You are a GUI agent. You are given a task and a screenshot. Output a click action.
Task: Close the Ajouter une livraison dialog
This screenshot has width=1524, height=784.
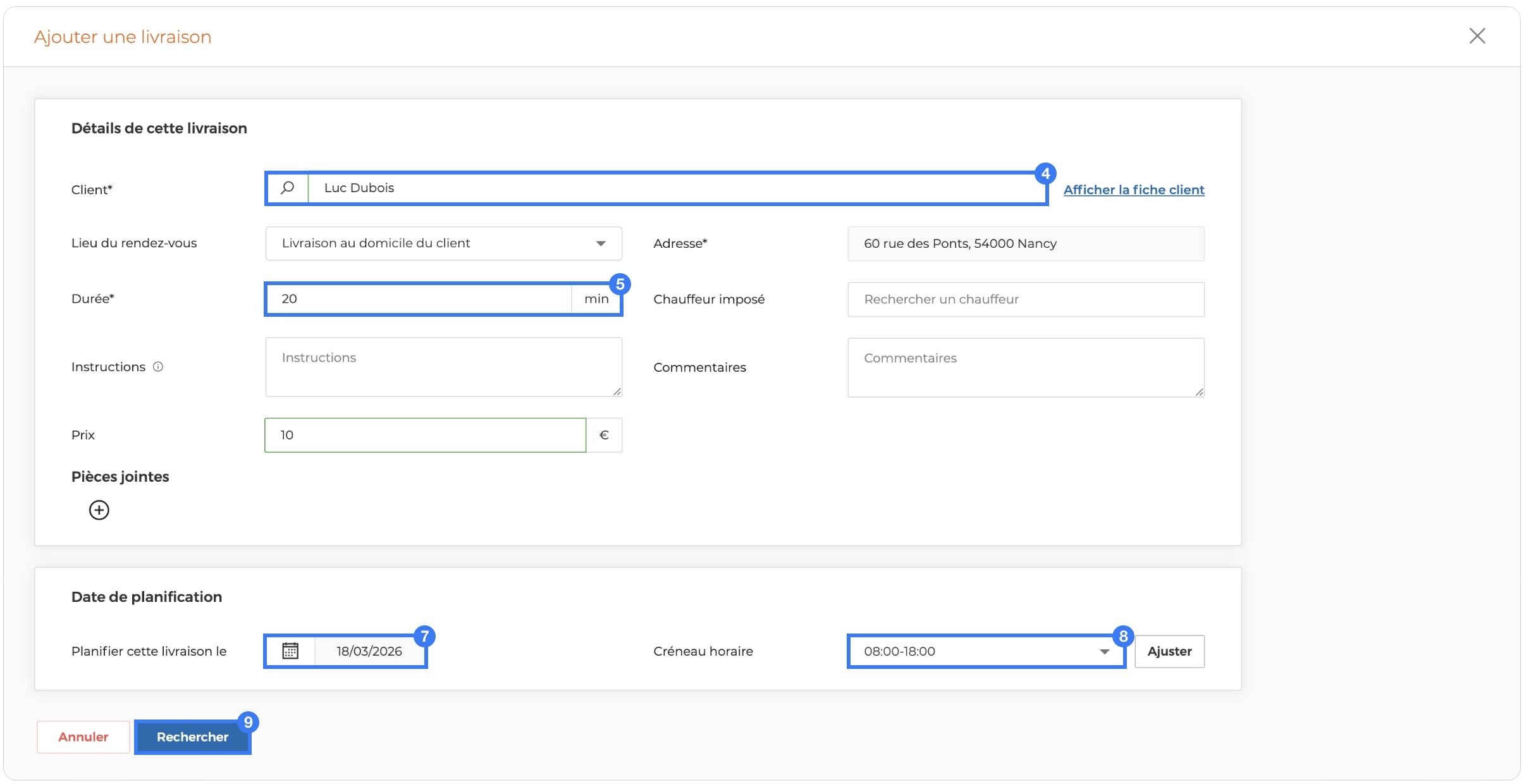(x=1477, y=36)
